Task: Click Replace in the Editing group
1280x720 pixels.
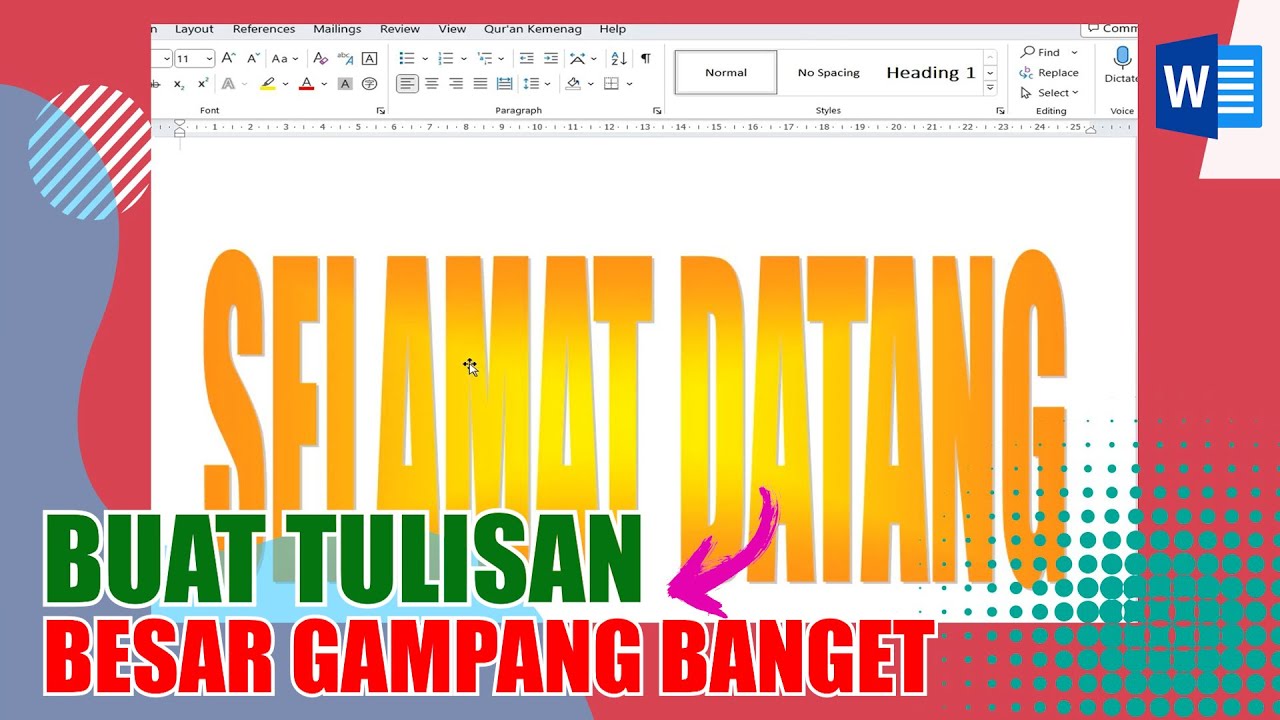Action: [1049, 72]
